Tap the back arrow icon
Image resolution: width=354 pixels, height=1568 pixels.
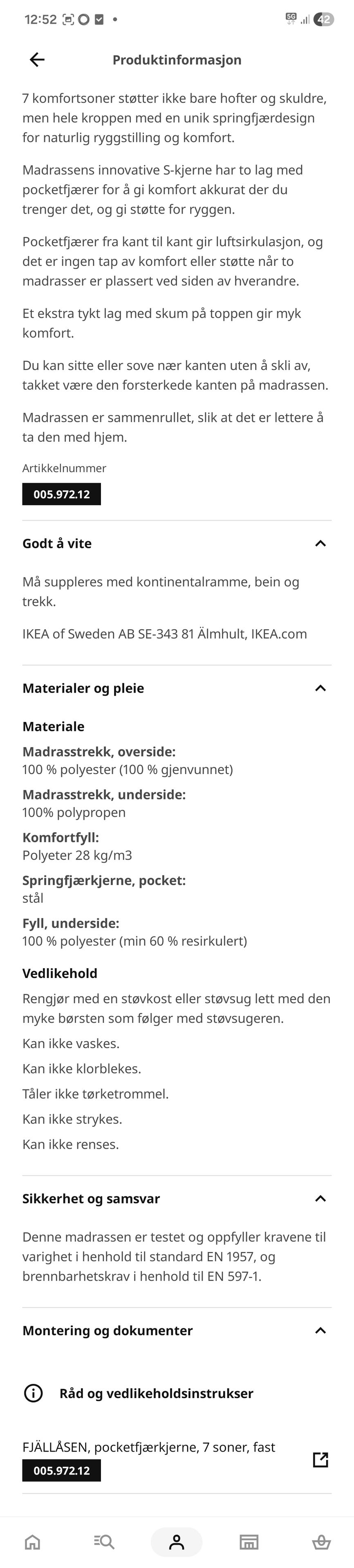[37, 60]
